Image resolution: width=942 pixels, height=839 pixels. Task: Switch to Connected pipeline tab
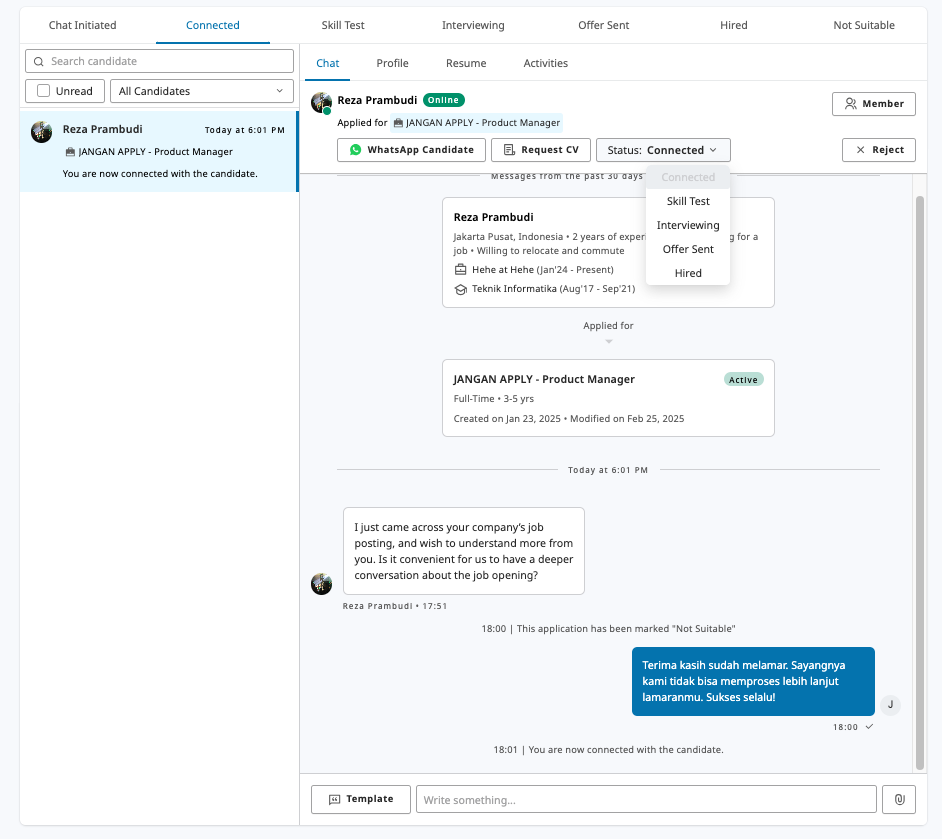coord(213,25)
